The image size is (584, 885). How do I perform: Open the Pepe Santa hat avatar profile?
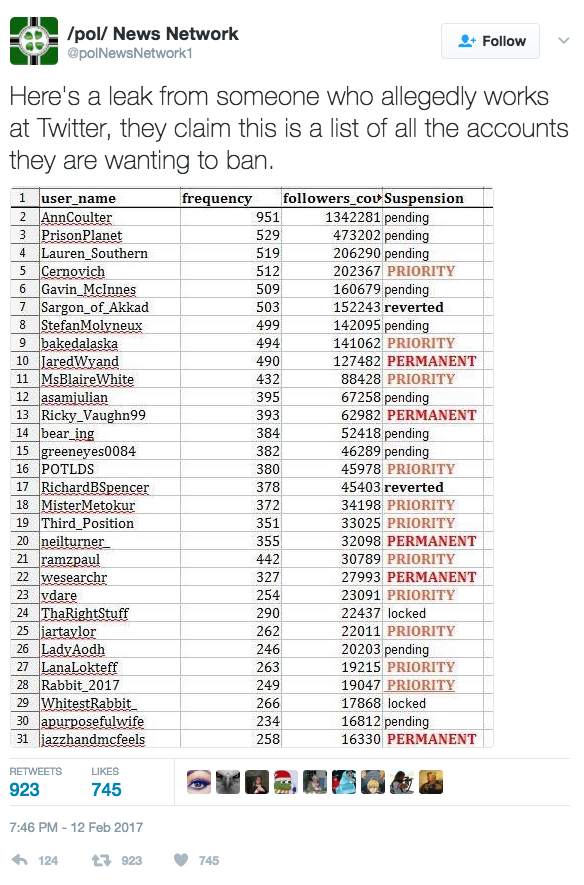[286, 782]
